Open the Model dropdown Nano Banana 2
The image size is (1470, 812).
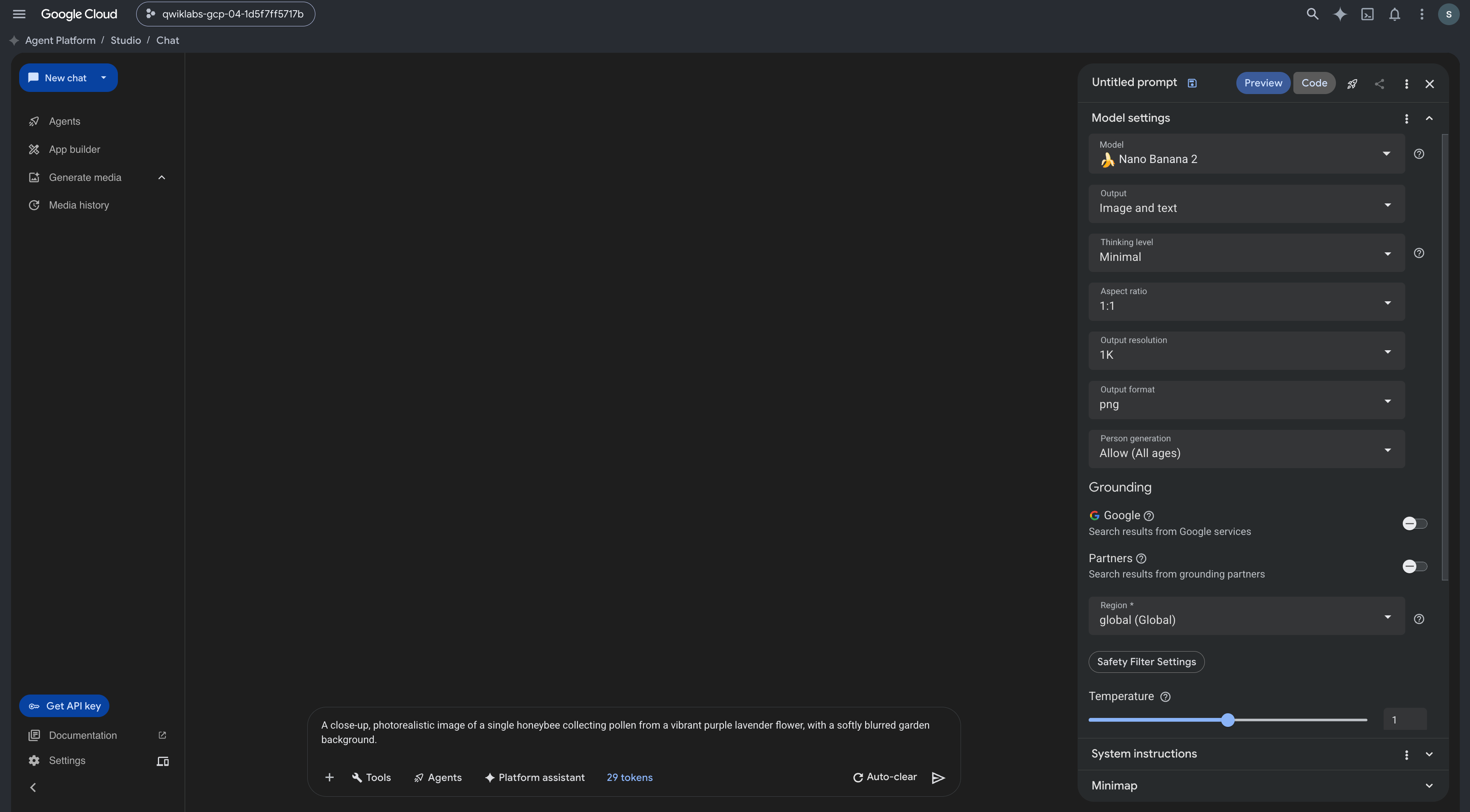pyautogui.click(x=1246, y=154)
